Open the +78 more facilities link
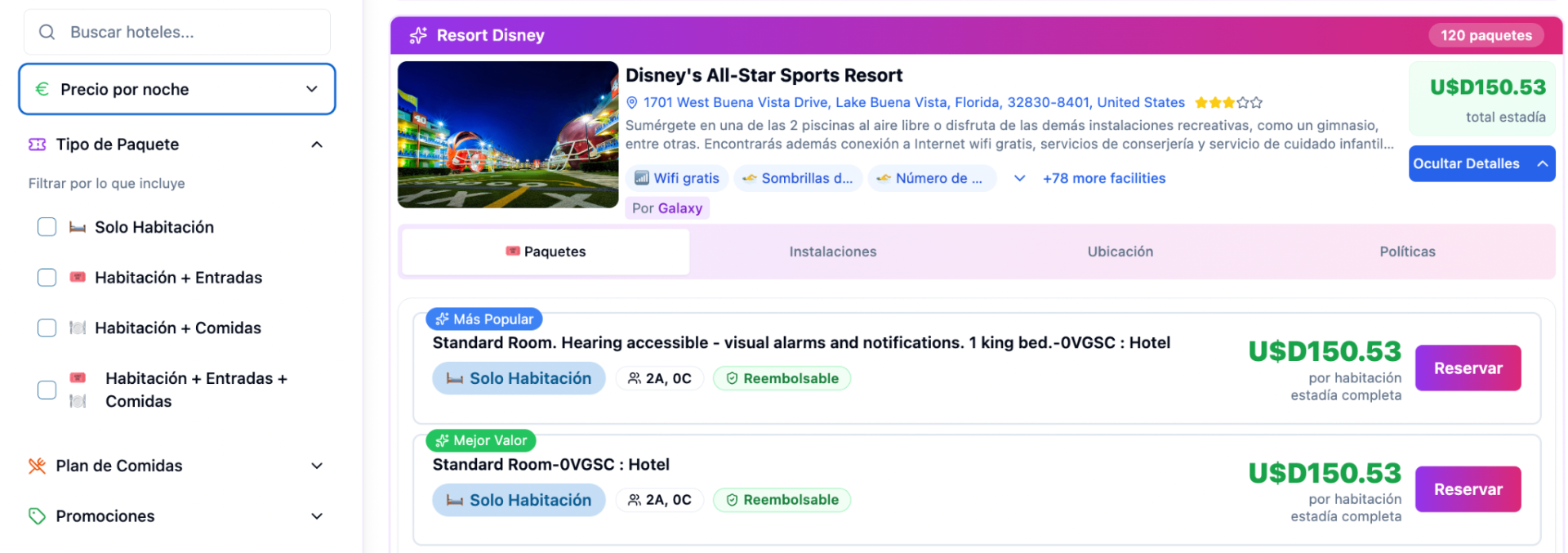 click(x=1104, y=178)
